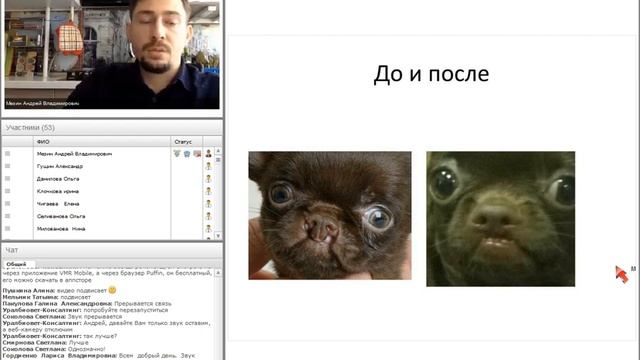
Task: Click the participants list scroll-down arrow
Action: click(218, 236)
